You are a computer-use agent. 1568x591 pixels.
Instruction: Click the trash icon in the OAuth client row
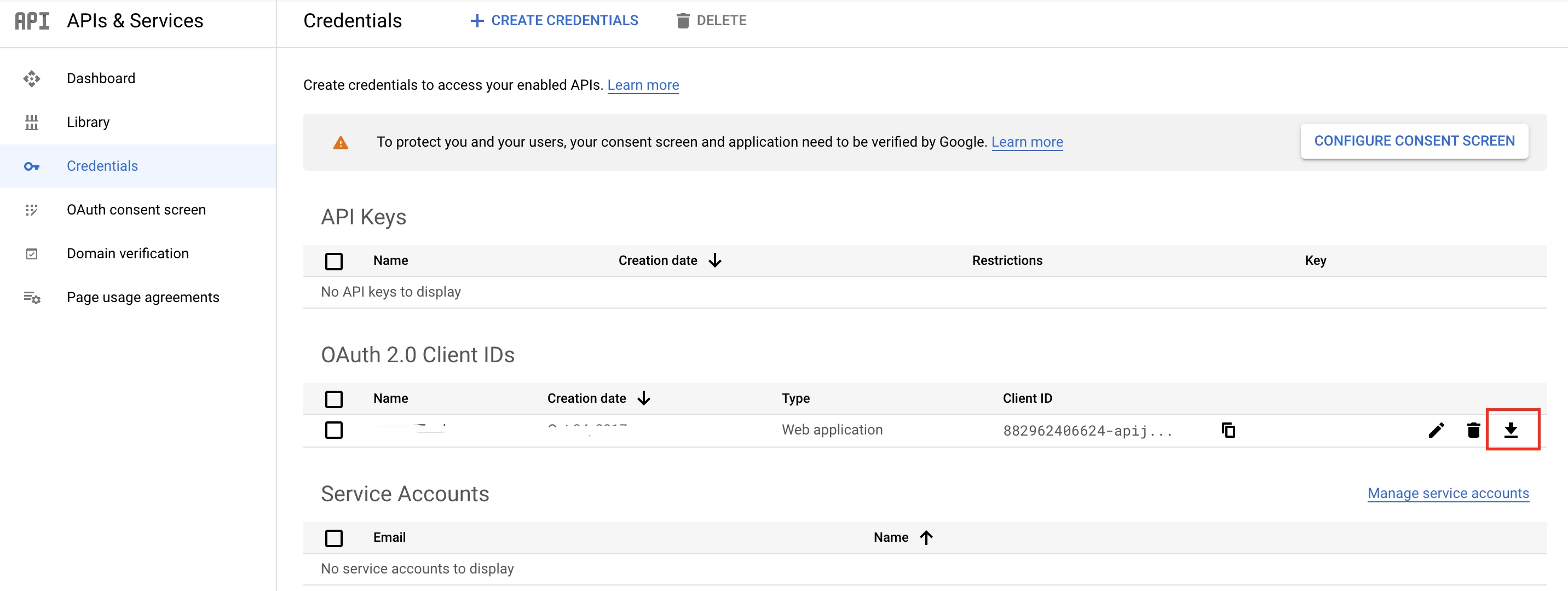(1473, 430)
